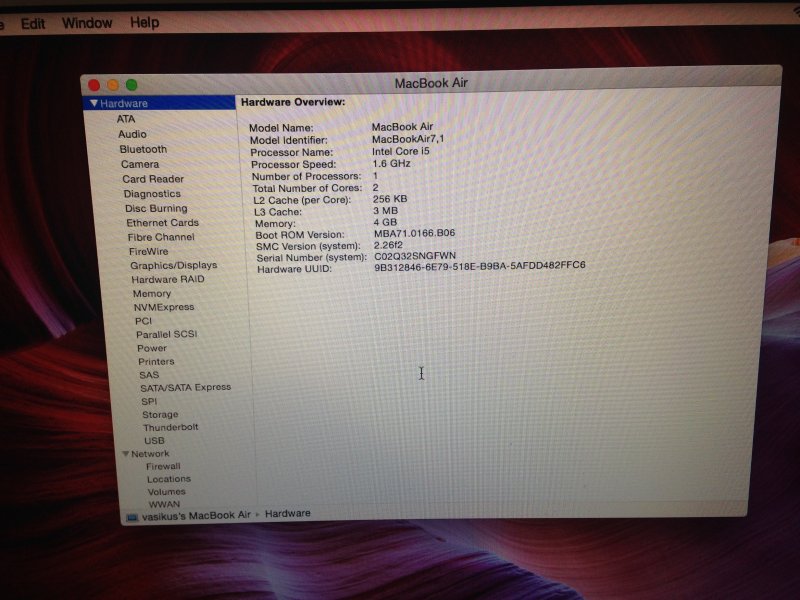Click Hardware in the bottom path bar

(287, 513)
